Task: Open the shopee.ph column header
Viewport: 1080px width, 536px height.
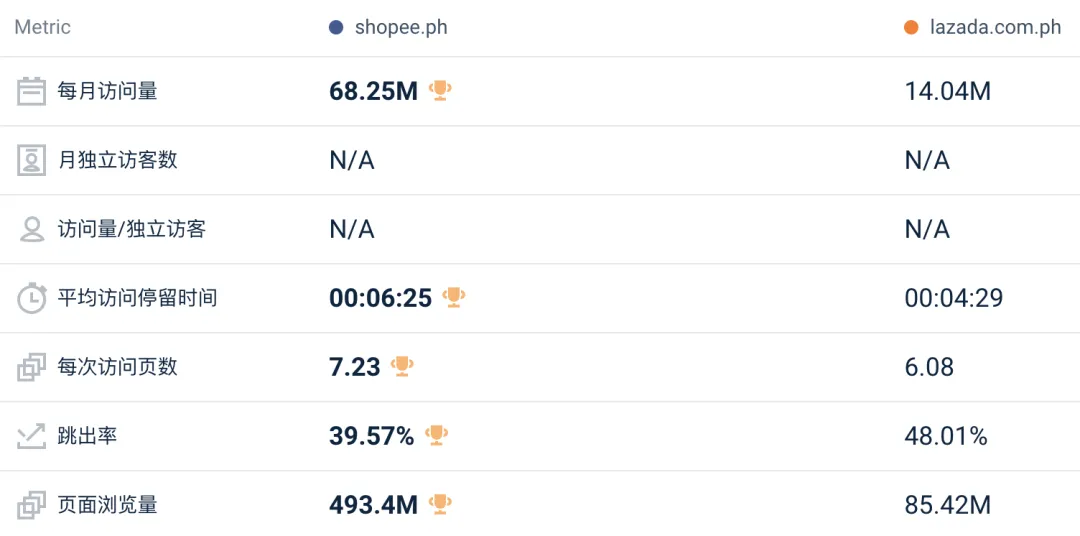Action: coord(401,28)
